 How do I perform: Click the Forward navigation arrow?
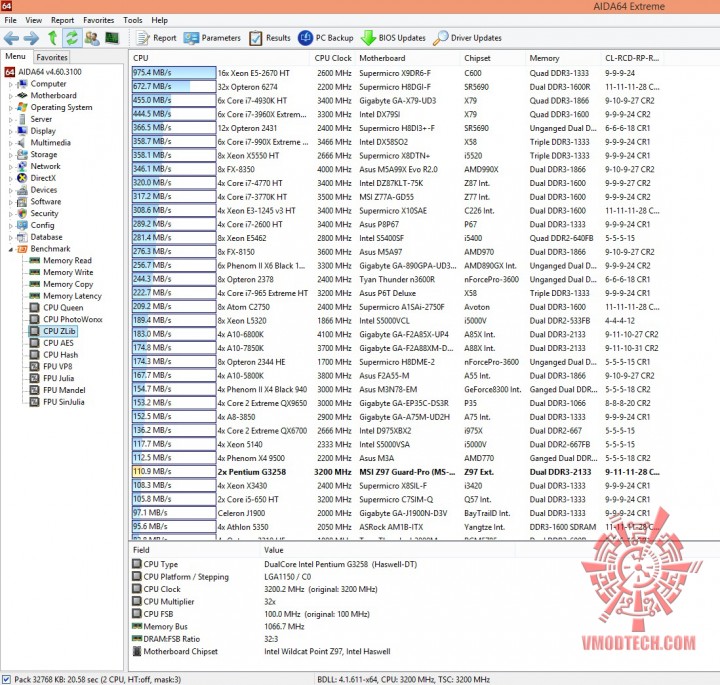pyautogui.click(x=31, y=38)
